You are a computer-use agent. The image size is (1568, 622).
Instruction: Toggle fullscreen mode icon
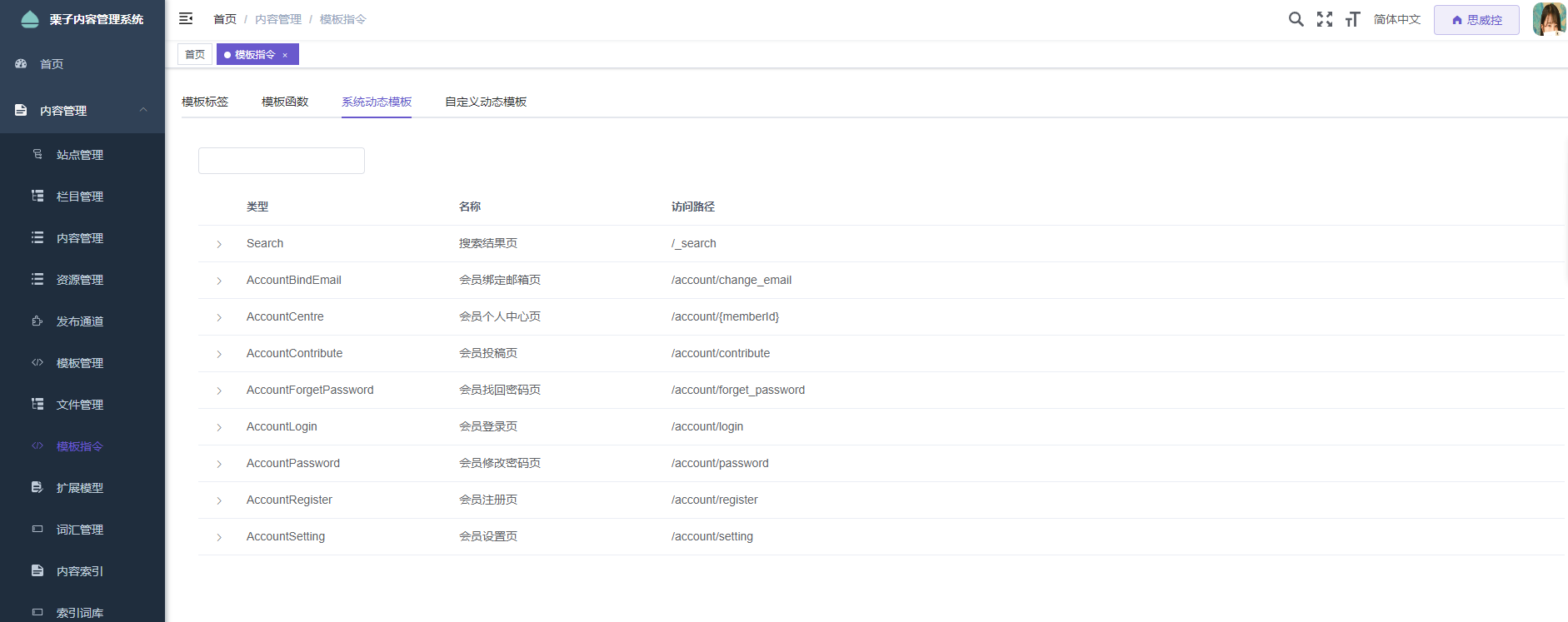pos(1324,19)
